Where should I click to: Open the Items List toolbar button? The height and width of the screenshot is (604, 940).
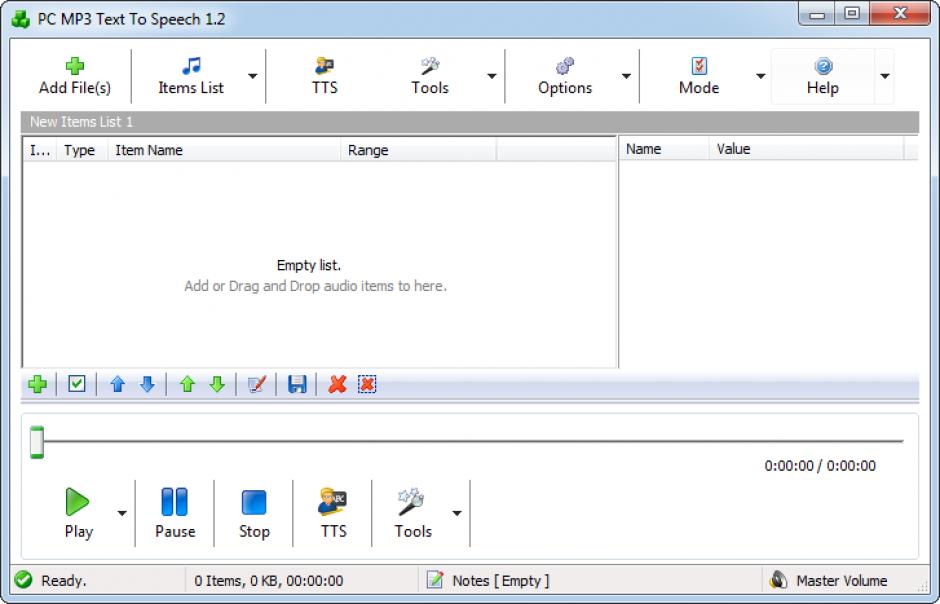[x=191, y=76]
